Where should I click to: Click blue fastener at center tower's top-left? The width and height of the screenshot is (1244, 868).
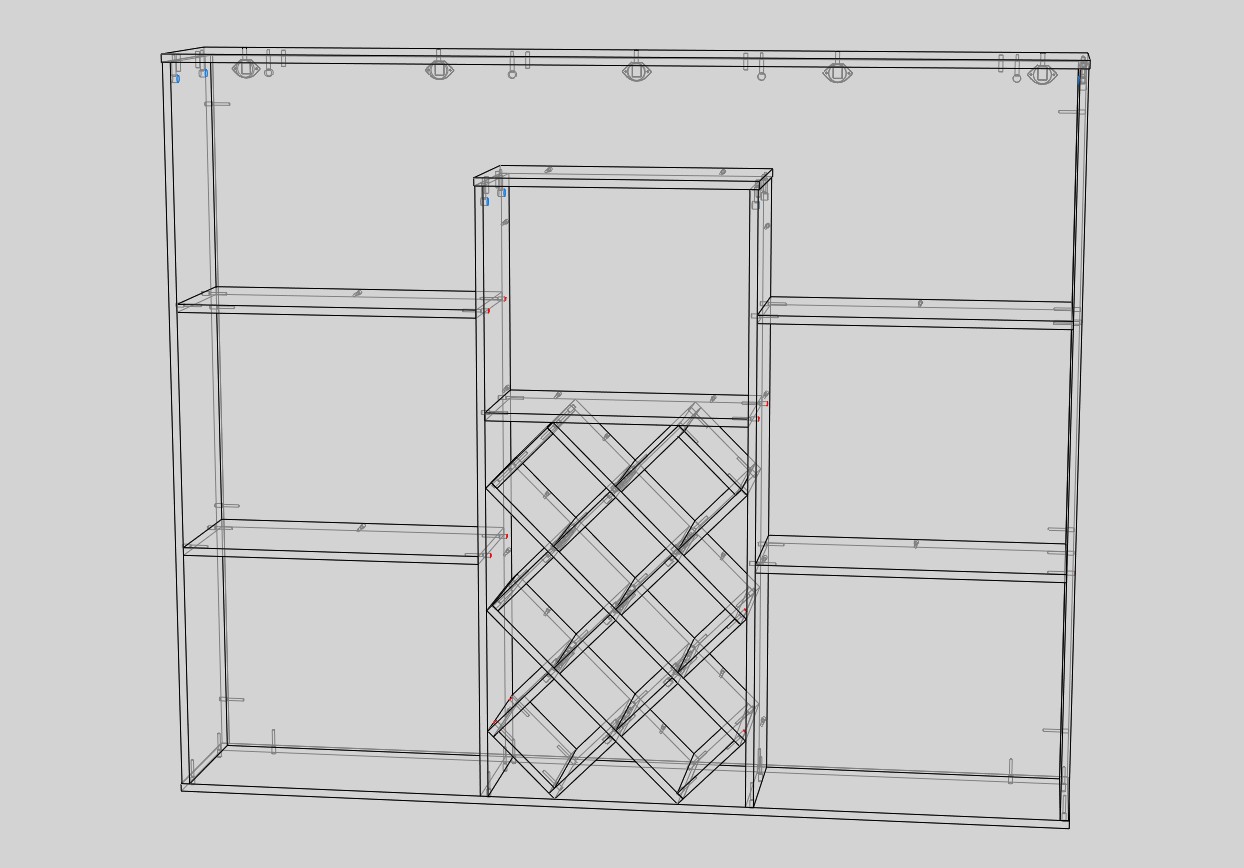click(x=485, y=201)
